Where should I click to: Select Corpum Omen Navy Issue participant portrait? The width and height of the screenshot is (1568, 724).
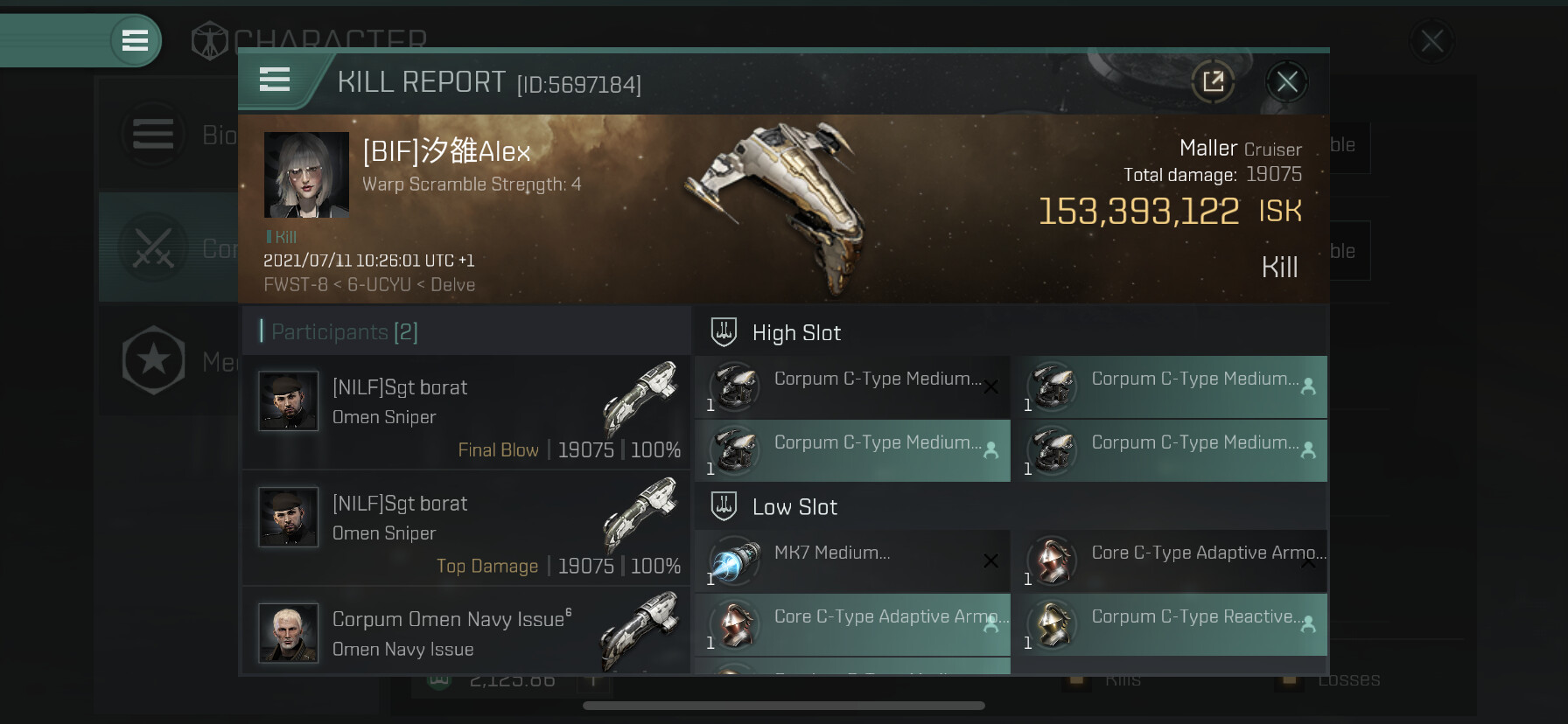click(288, 633)
